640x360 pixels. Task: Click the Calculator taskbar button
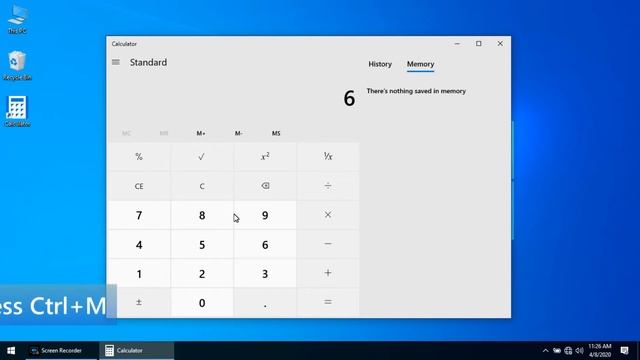tap(137, 351)
